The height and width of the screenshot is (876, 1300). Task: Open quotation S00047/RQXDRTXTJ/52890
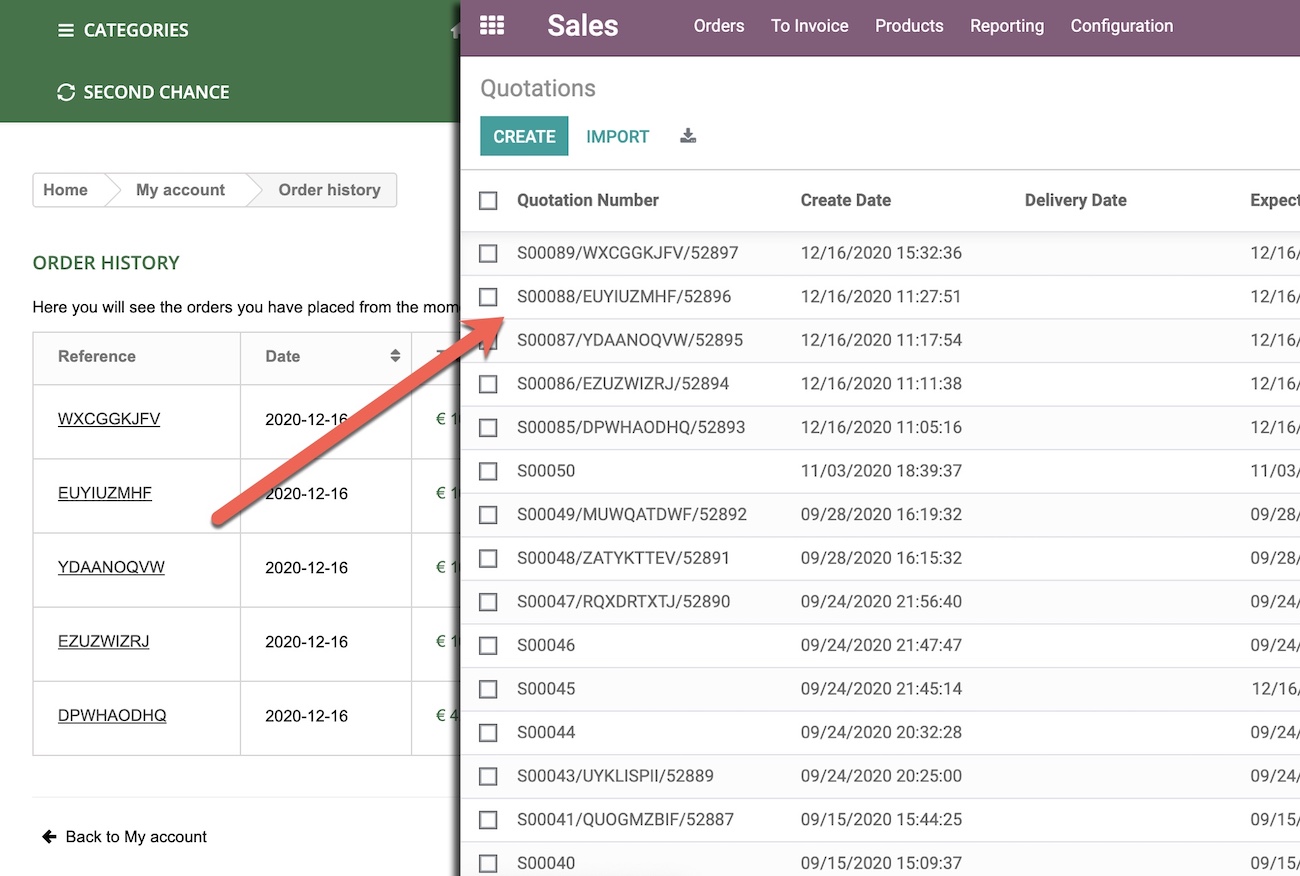click(624, 602)
